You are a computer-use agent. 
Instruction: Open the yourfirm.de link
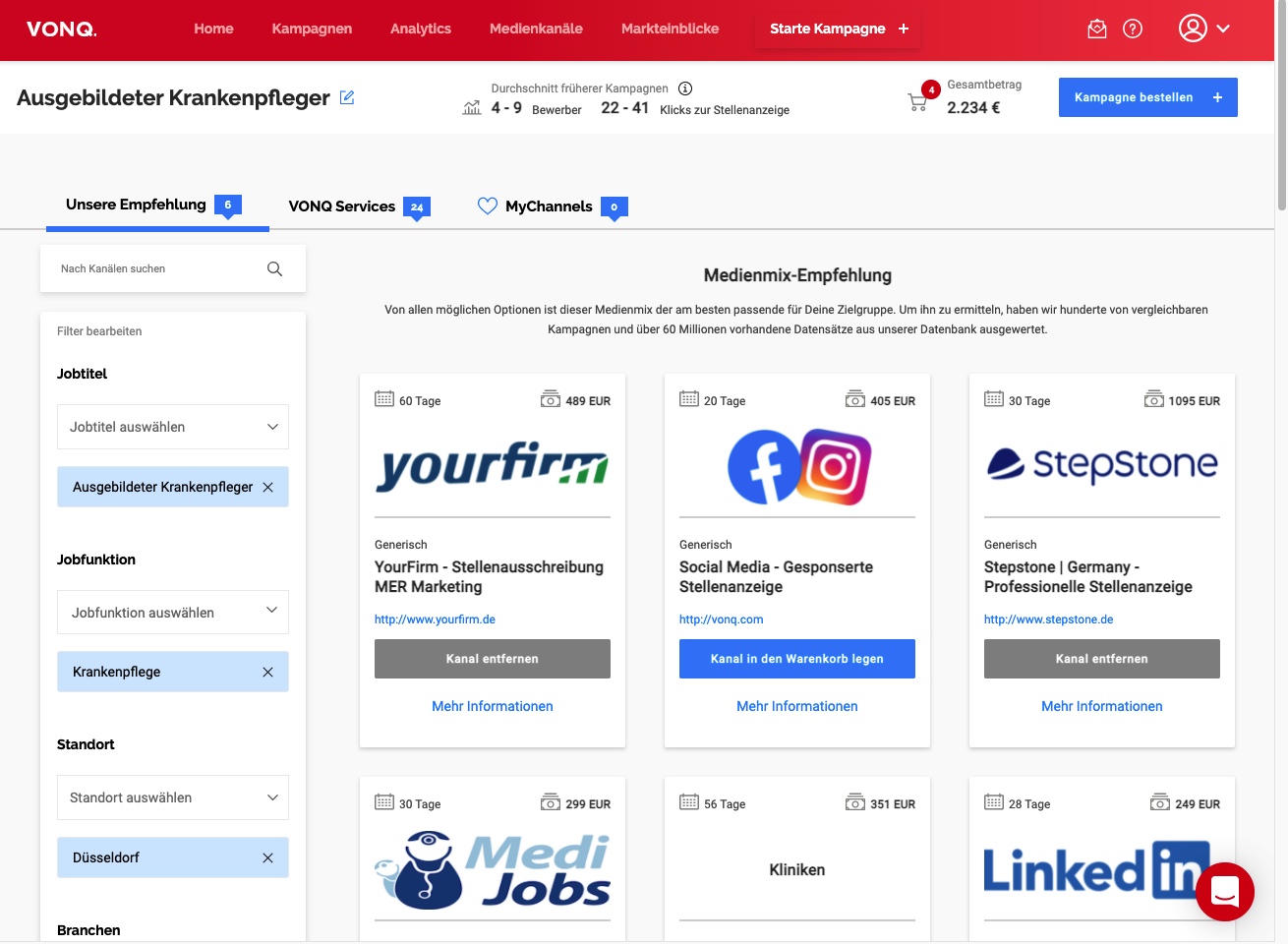tap(435, 619)
